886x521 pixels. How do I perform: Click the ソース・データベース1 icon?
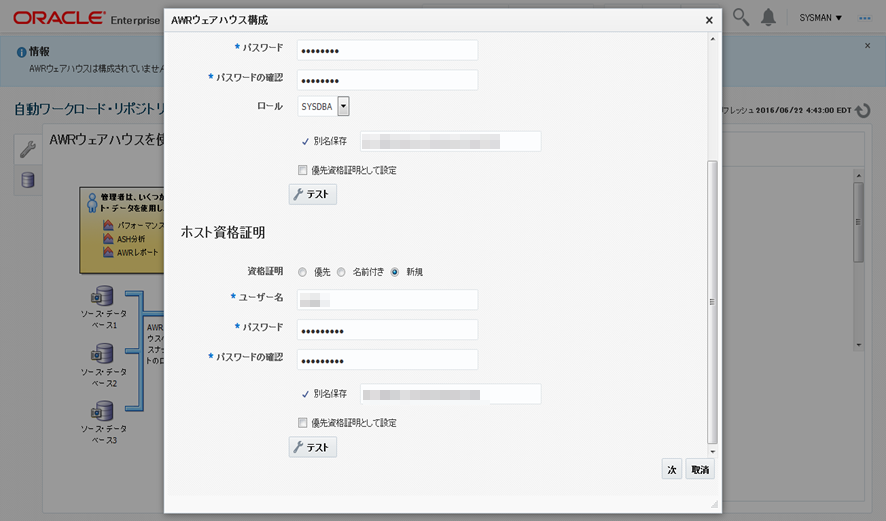pyautogui.click(x=102, y=296)
